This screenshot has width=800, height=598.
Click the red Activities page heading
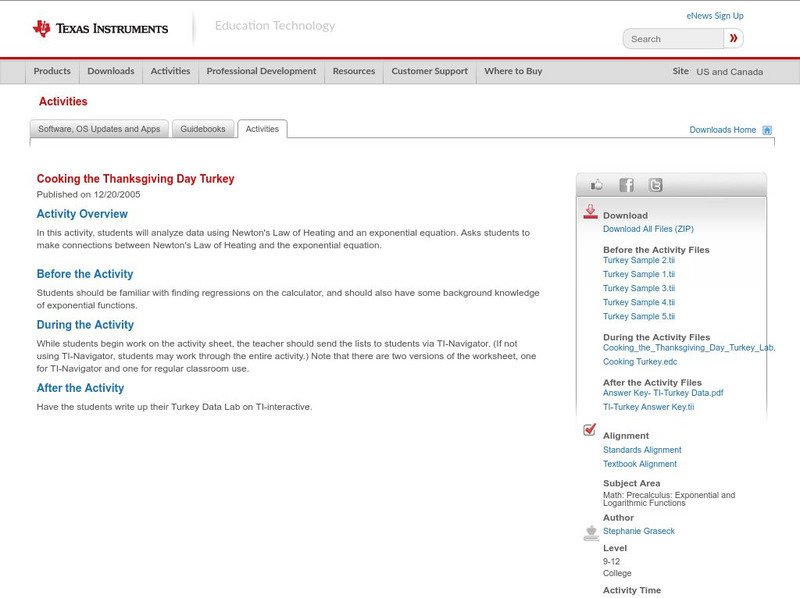tap(63, 102)
